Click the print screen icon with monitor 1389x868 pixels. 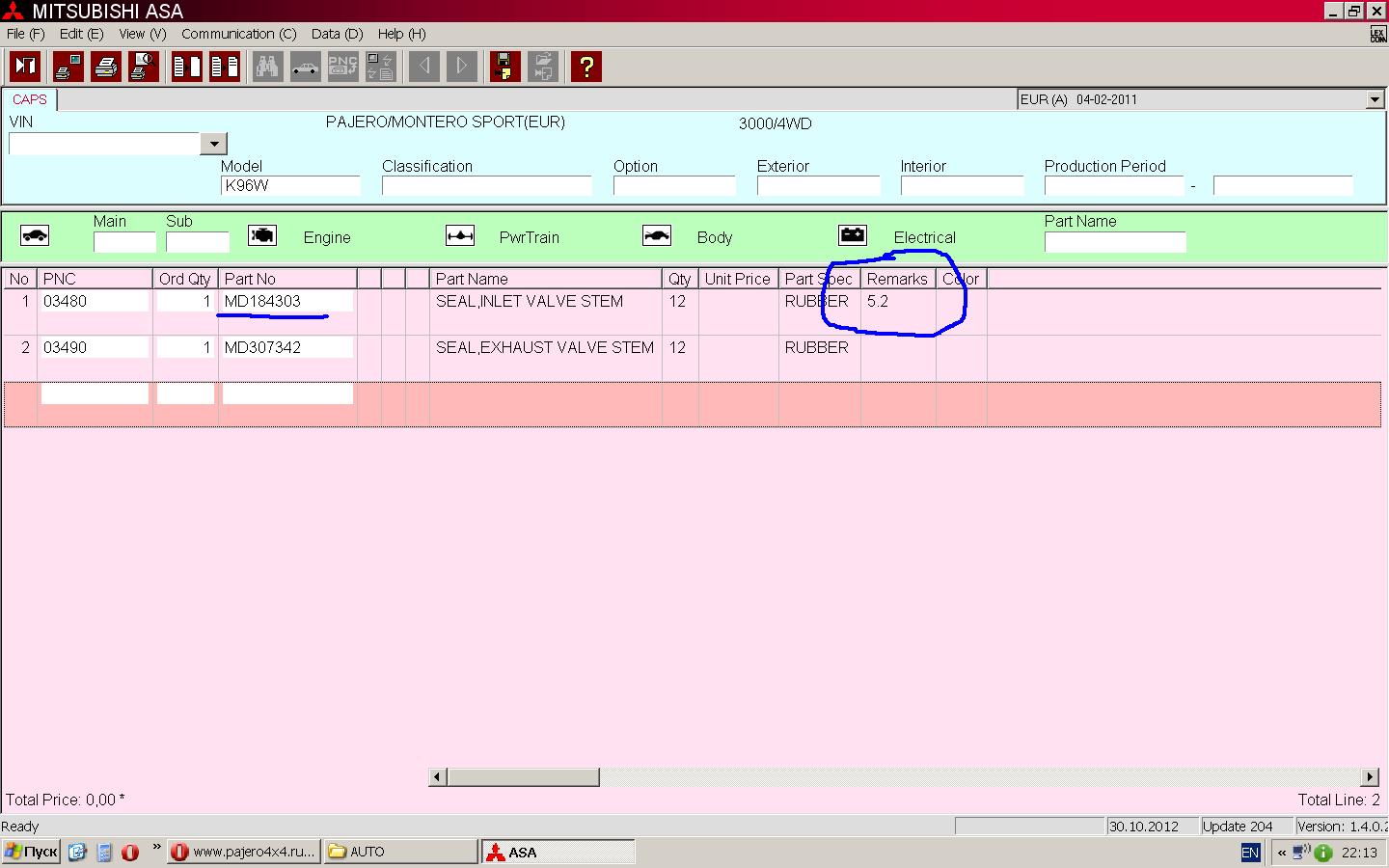point(68,67)
